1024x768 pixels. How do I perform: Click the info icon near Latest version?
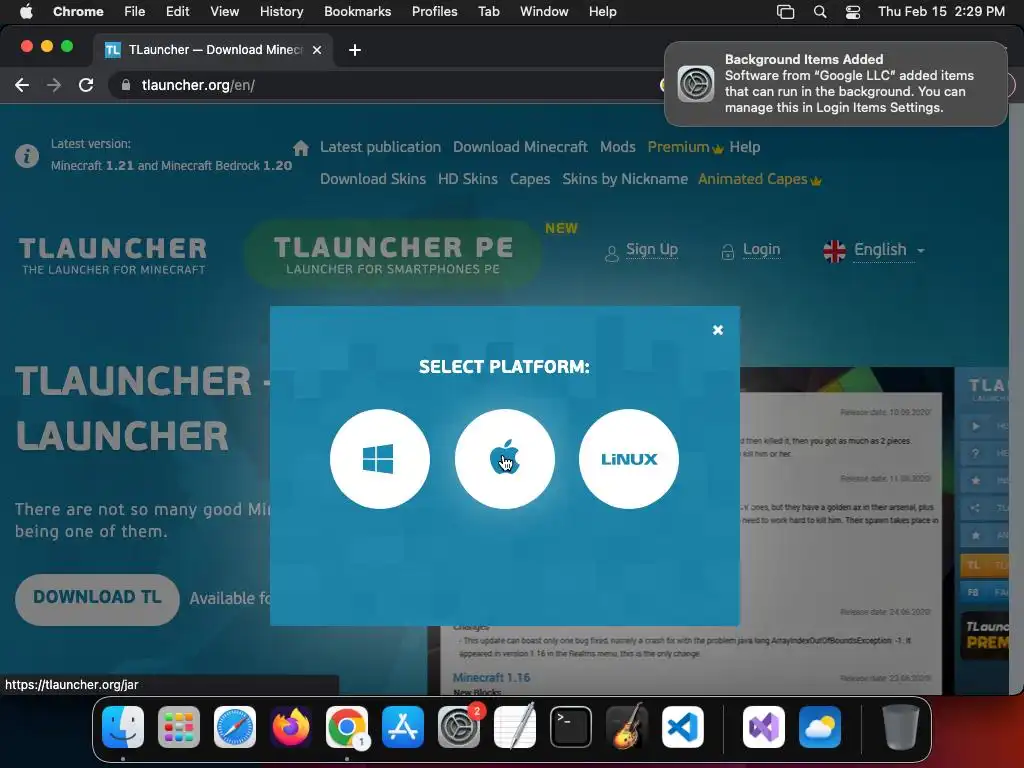pos(27,156)
